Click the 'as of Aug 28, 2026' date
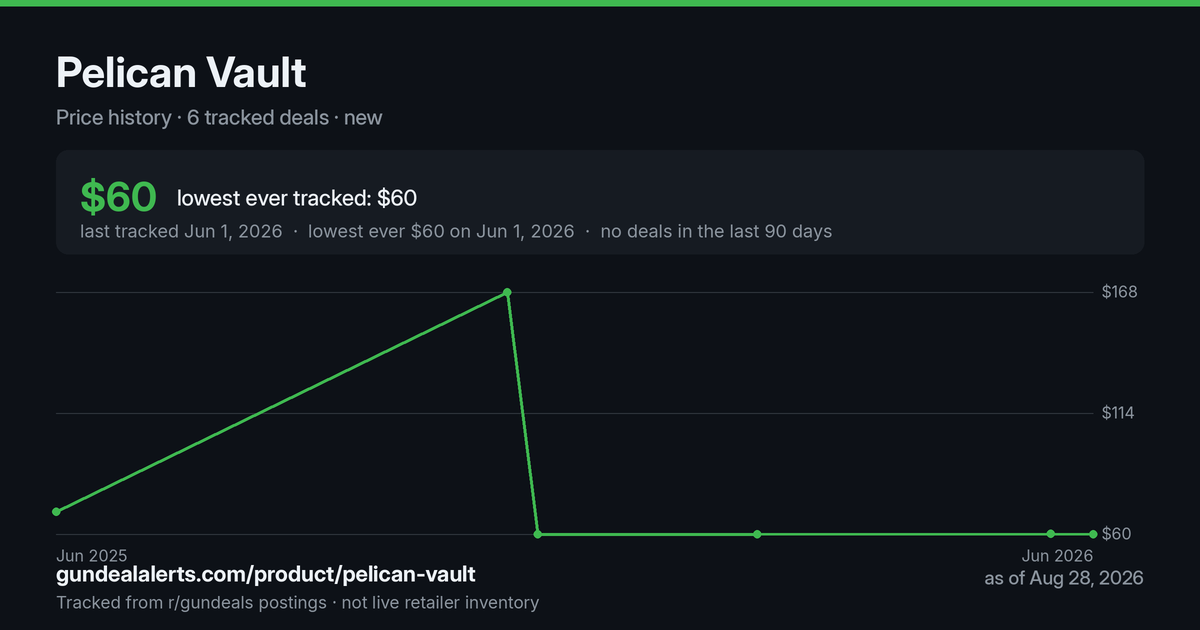 [1064, 578]
